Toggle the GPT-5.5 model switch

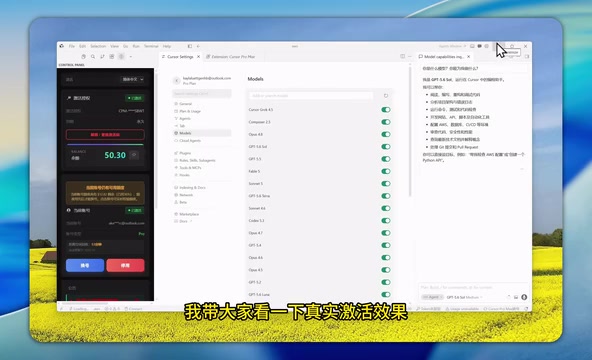(385, 159)
